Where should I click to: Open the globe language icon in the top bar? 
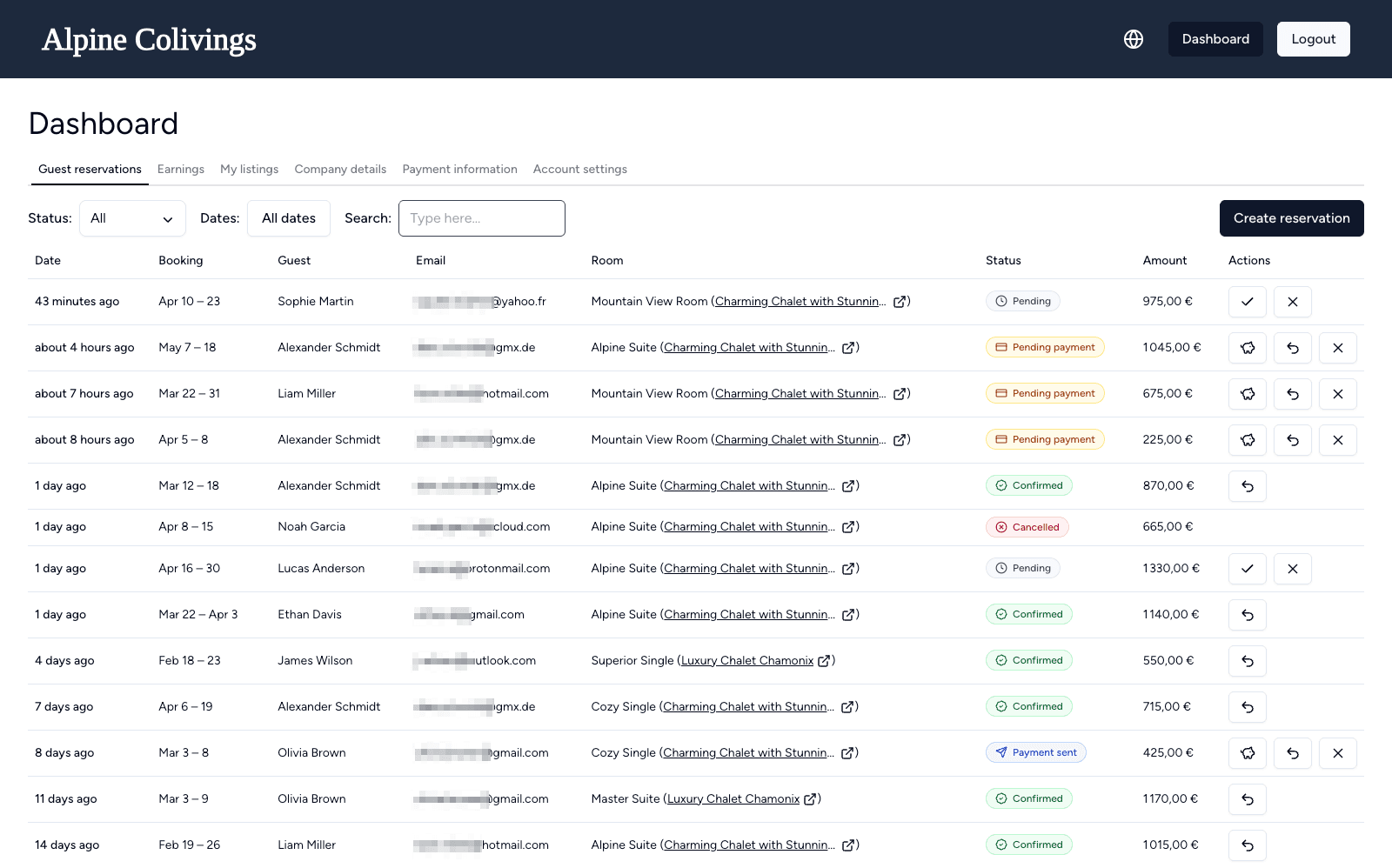tap(1133, 39)
